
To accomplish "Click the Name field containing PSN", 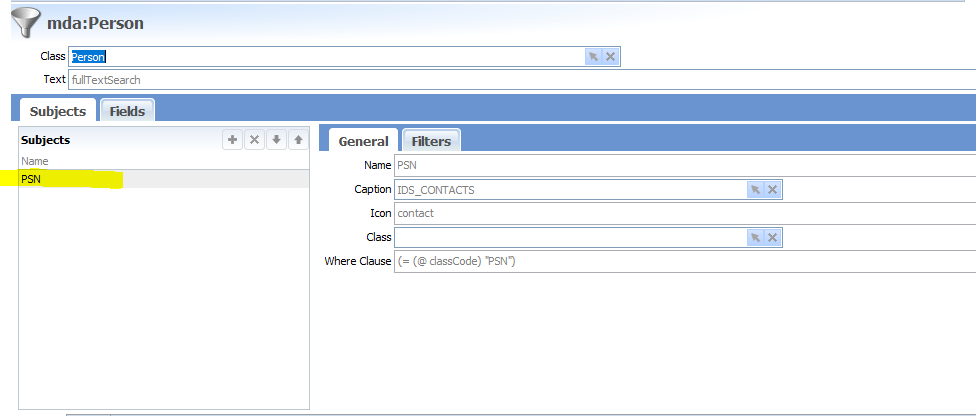I will click(680, 165).
